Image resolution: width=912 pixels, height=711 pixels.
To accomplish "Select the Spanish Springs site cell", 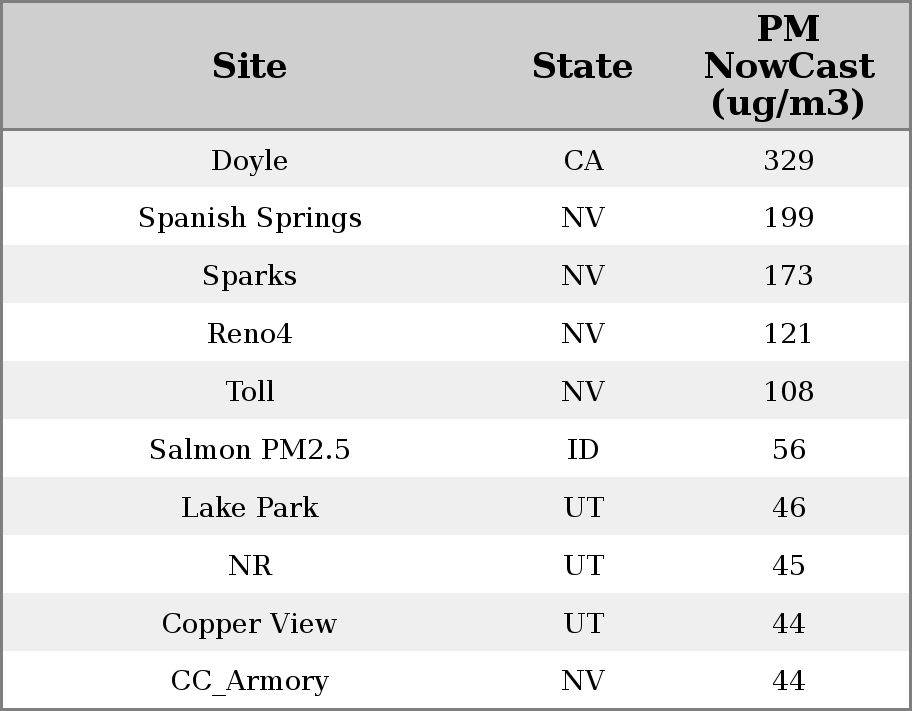I will (249, 218).
